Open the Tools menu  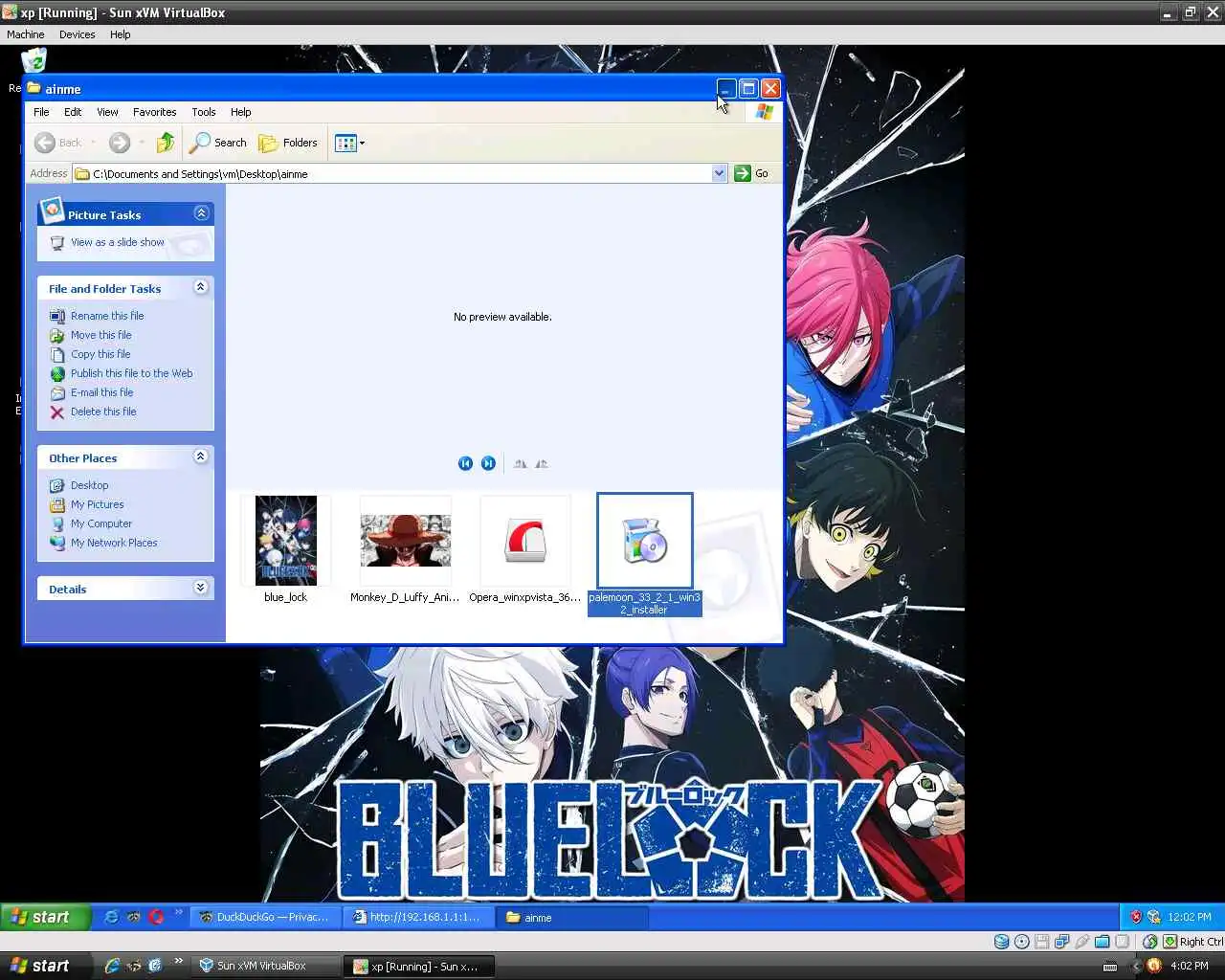pyautogui.click(x=203, y=112)
